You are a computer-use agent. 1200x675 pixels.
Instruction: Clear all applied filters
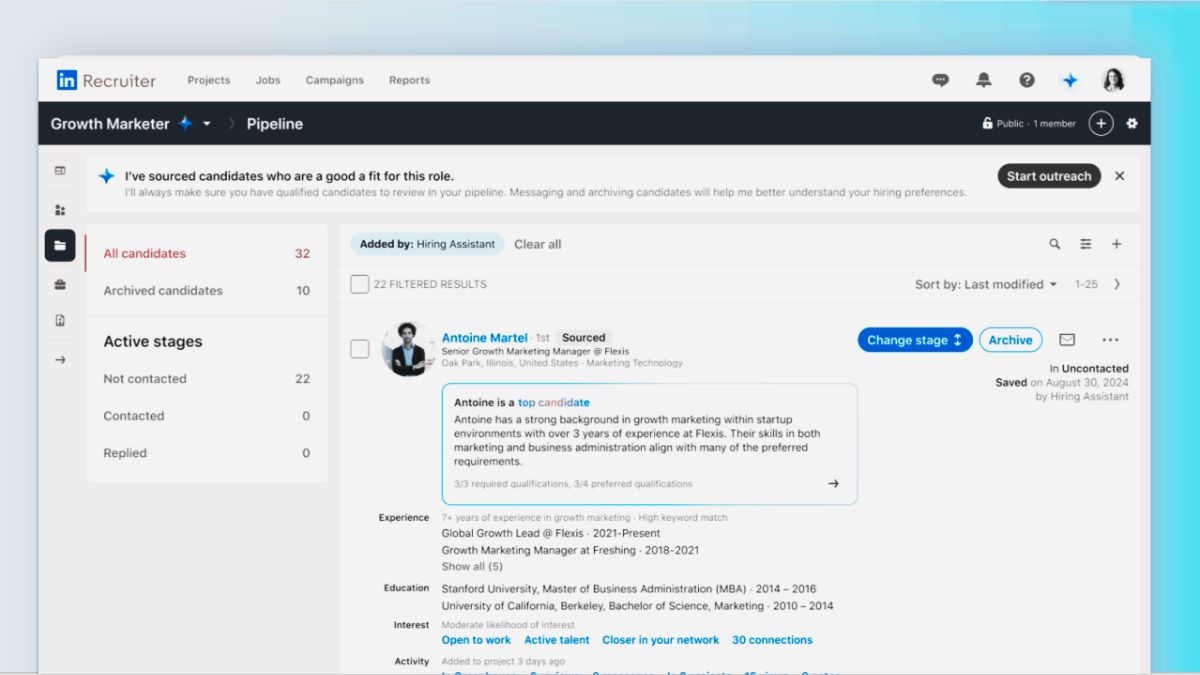point(538,244)
